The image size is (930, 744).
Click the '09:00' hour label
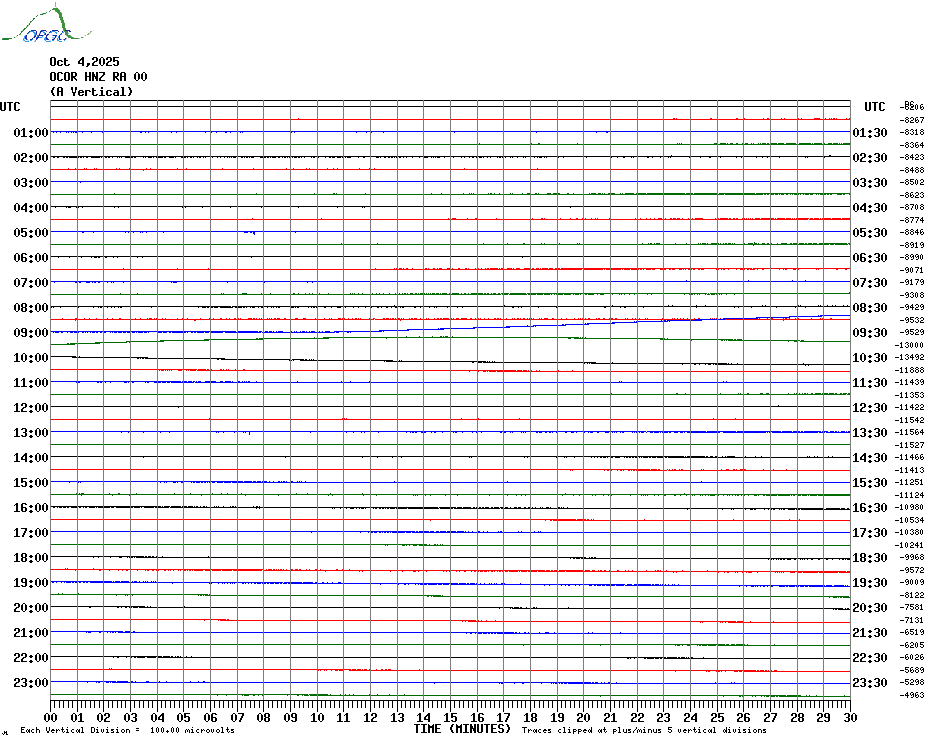31,332
